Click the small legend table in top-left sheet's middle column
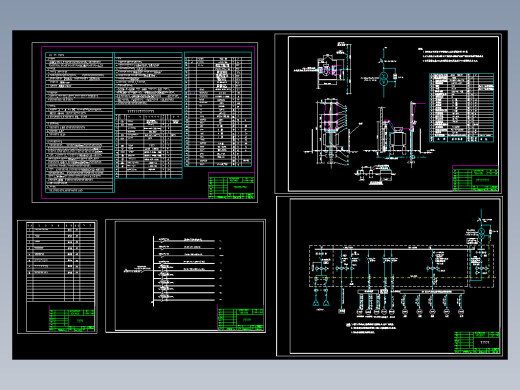520x390 pixels. [148, 146]
